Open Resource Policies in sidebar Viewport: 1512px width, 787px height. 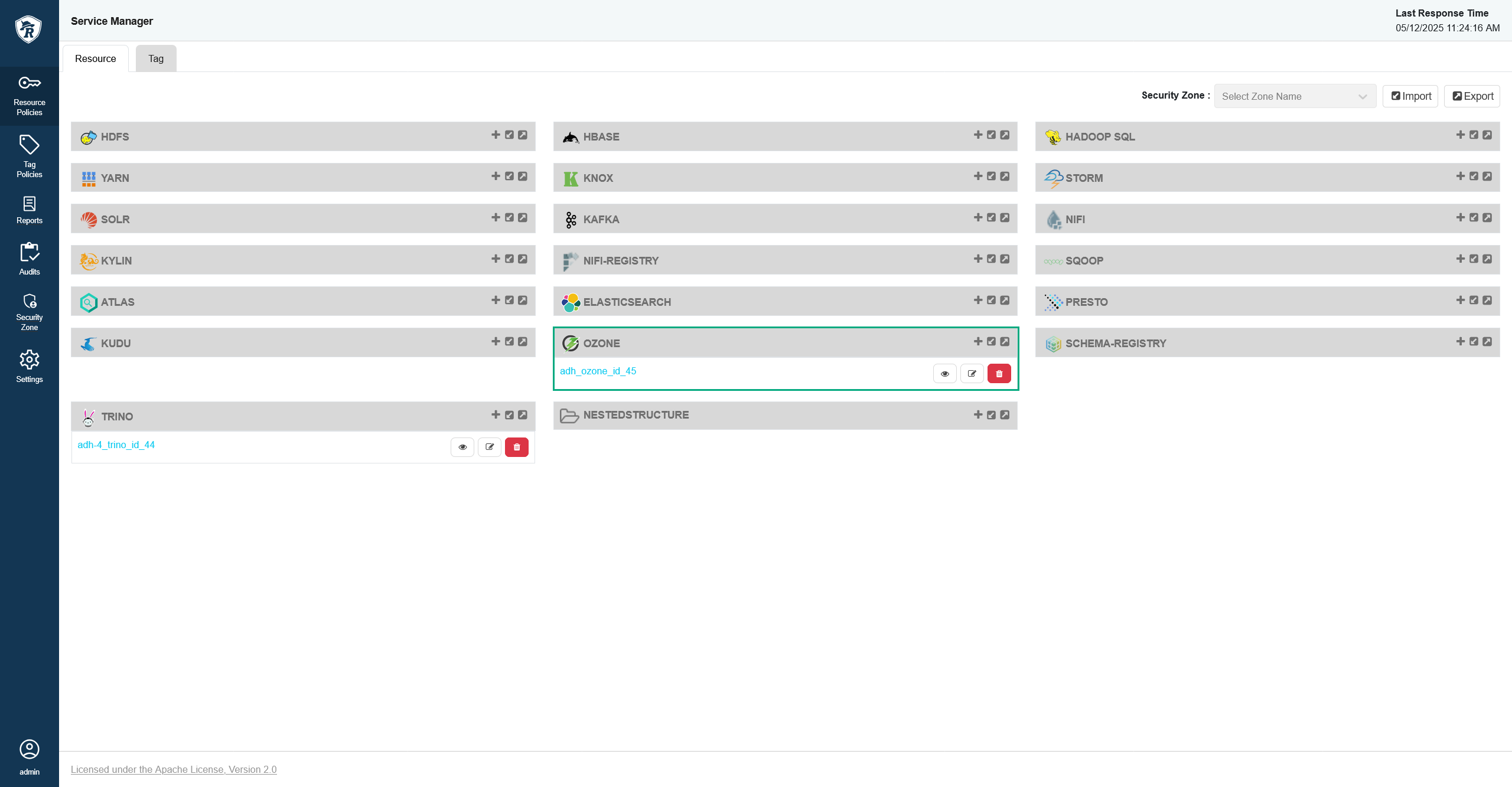coord(30,96)
